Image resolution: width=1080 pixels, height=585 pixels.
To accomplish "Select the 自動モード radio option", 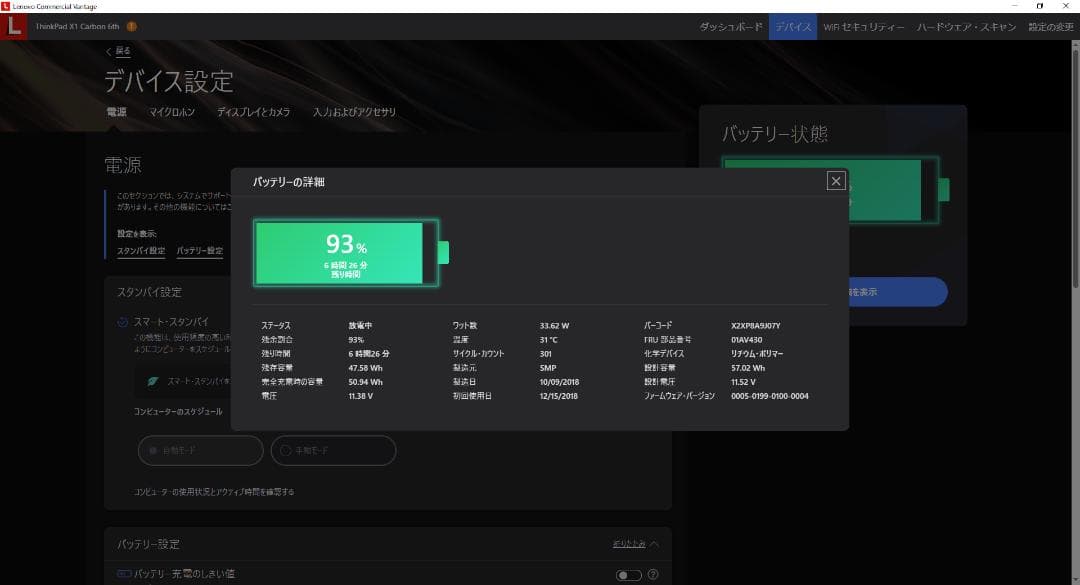I will [201, 451].
